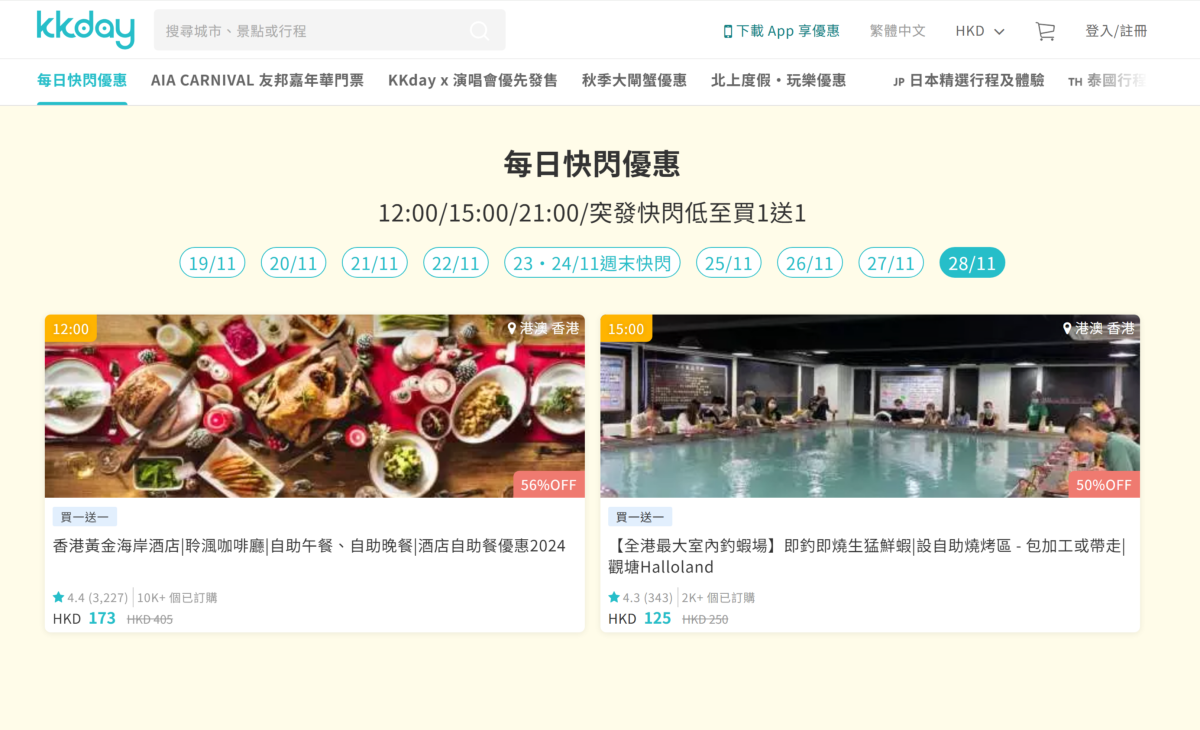
Task: Open the 繁體中文 language selector
Action: point(898,31)
